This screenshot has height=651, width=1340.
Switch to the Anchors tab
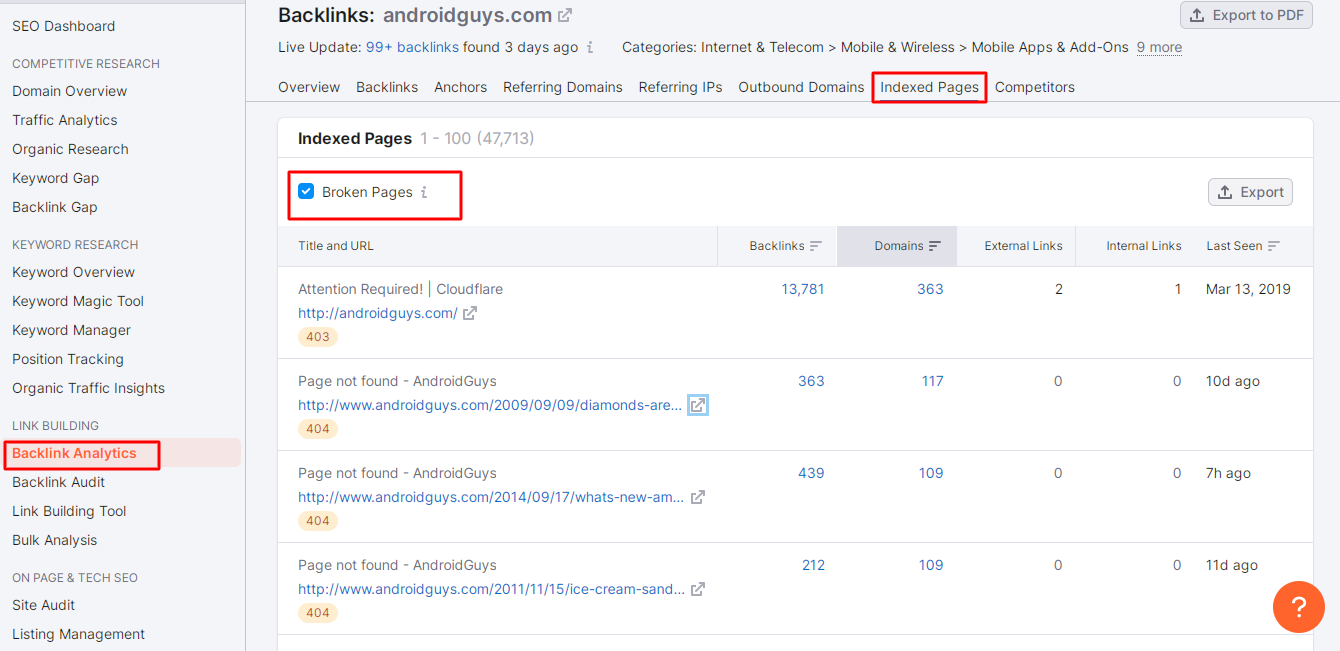[460, 87]
